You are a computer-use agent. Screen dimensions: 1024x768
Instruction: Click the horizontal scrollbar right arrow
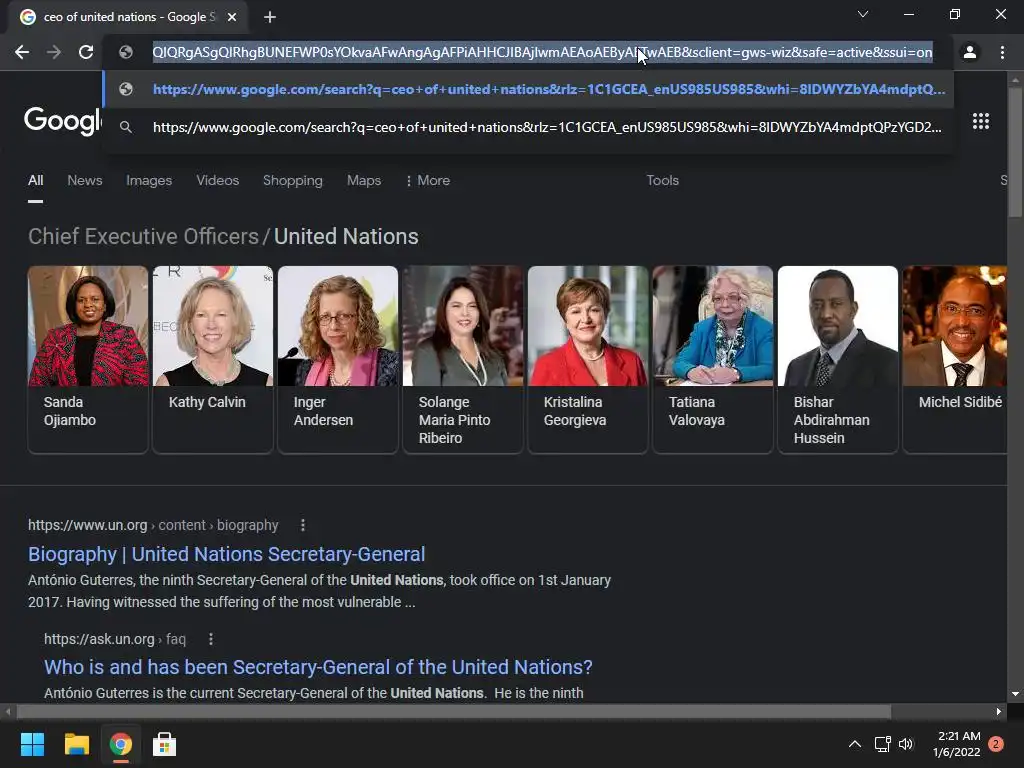coord(999,711)
